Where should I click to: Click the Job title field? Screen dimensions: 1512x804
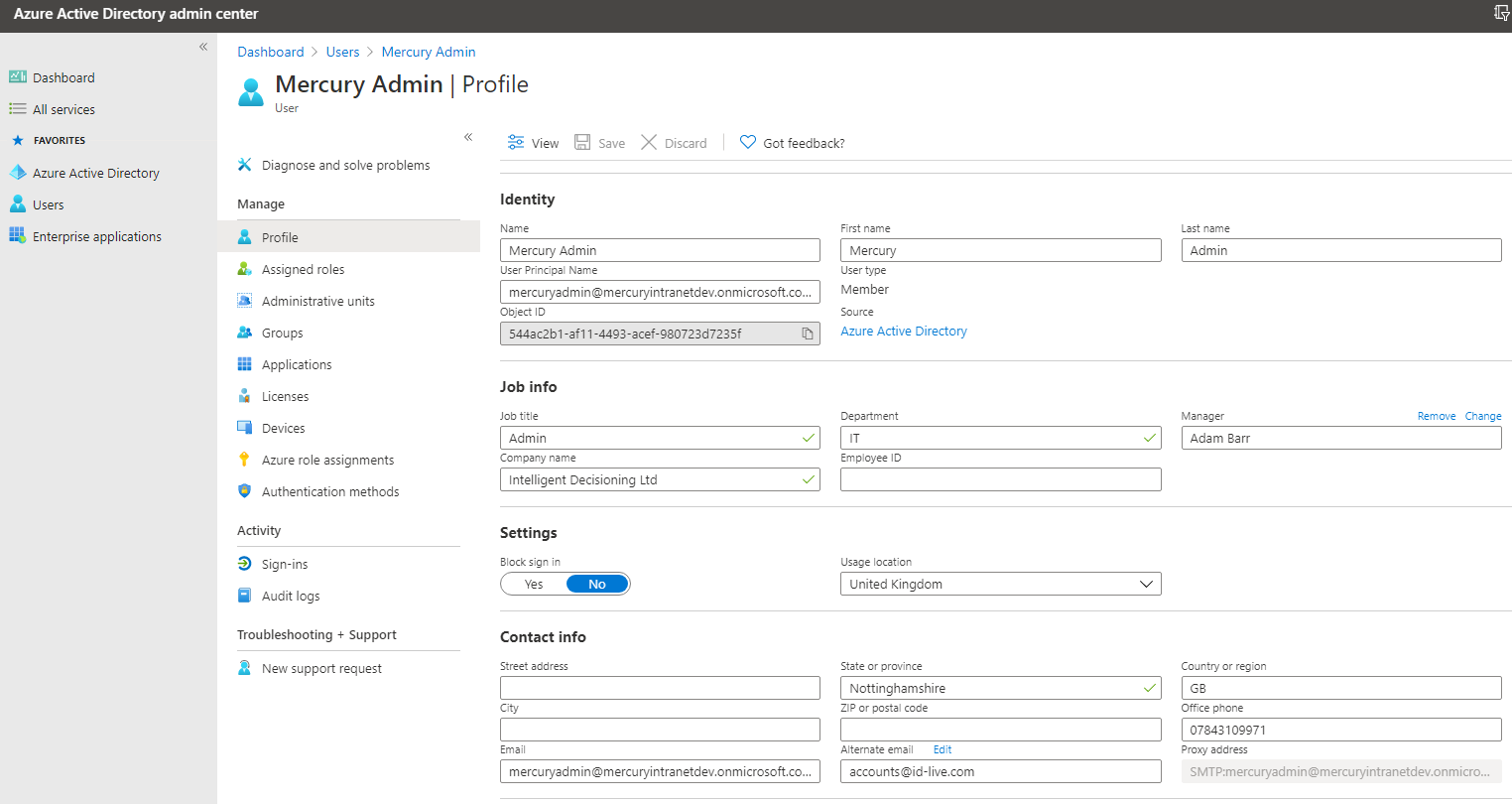point(660,438)
